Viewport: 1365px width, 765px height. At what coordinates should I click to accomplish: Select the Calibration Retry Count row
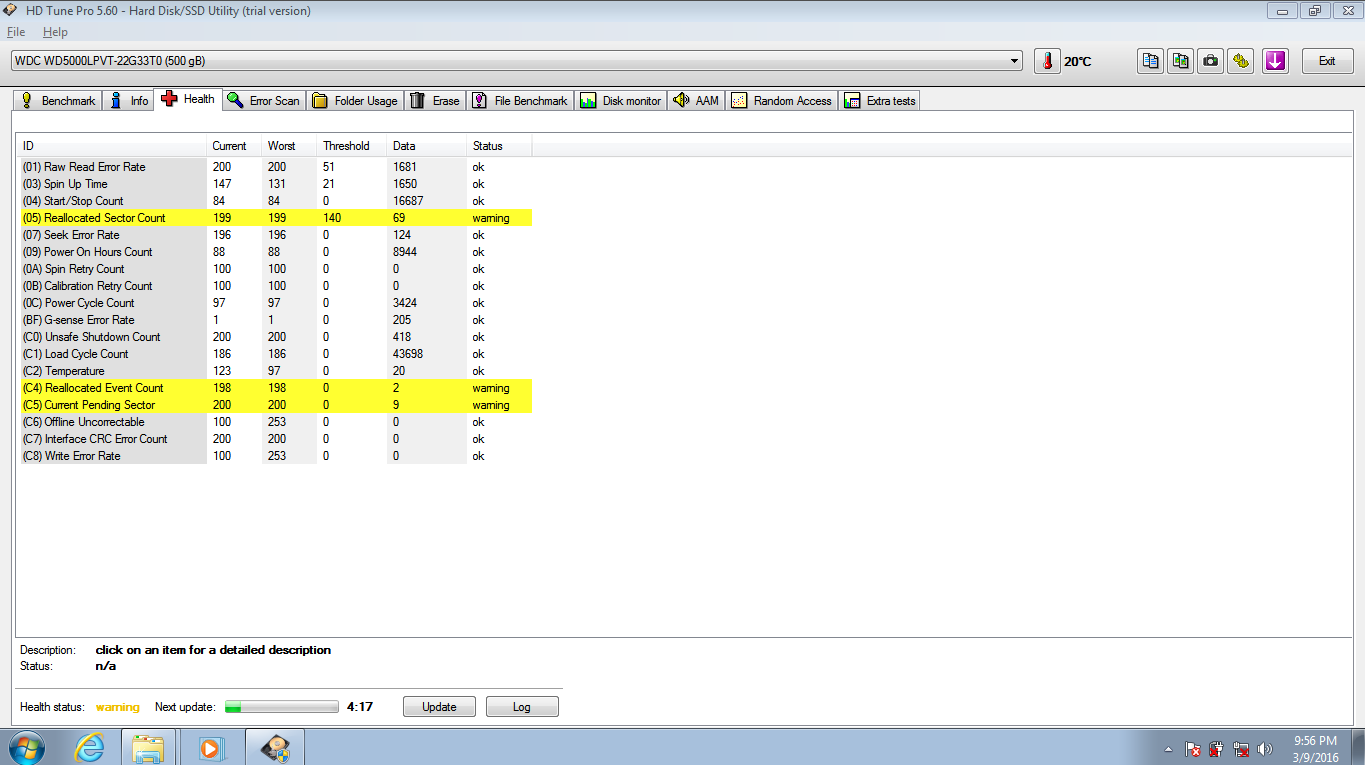274,286
